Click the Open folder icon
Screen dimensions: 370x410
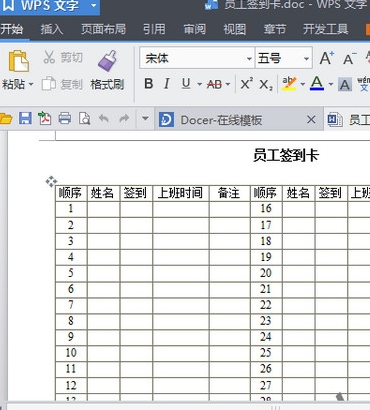point(6,118)
